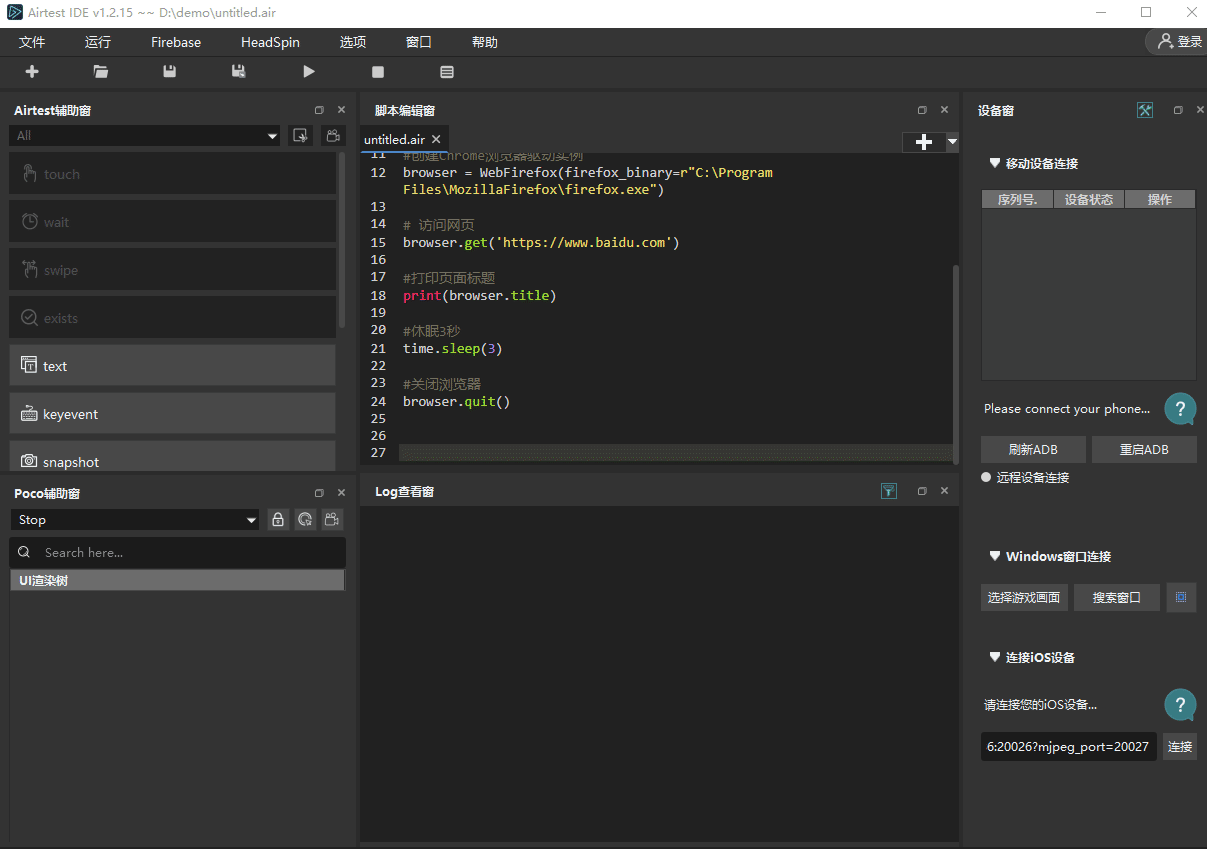Open dropdown arrow next to new tab plus
This screenshot has width=1207, height=849.
tap(952, 142)
